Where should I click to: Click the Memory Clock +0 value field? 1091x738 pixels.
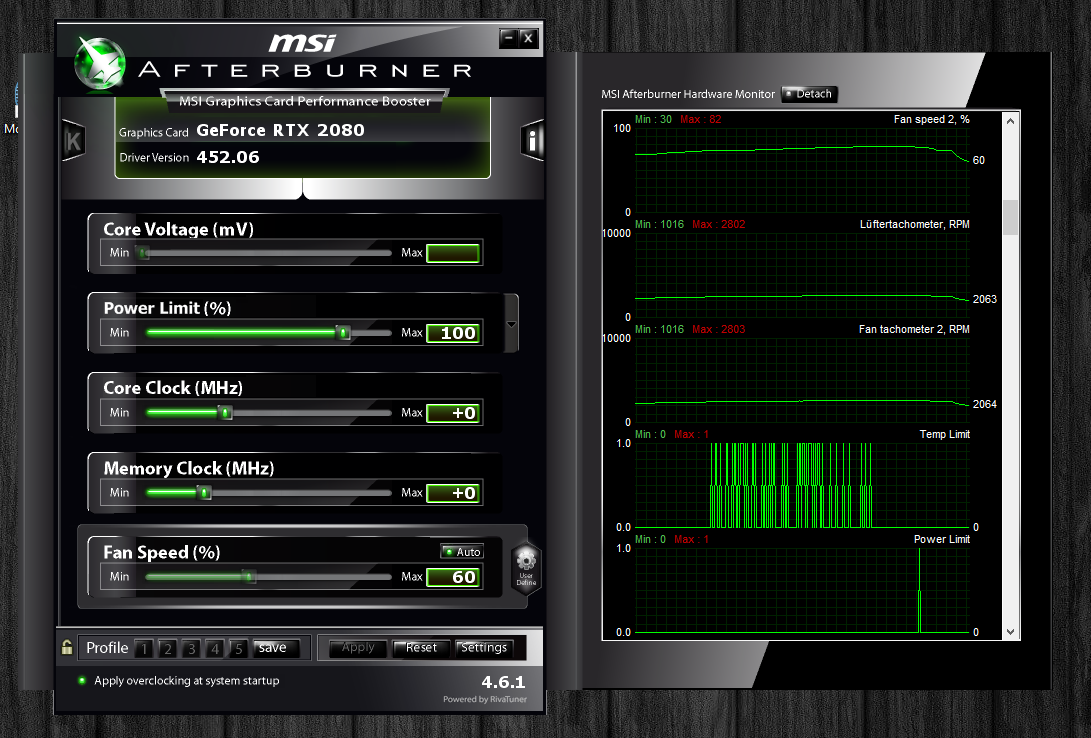453,493
